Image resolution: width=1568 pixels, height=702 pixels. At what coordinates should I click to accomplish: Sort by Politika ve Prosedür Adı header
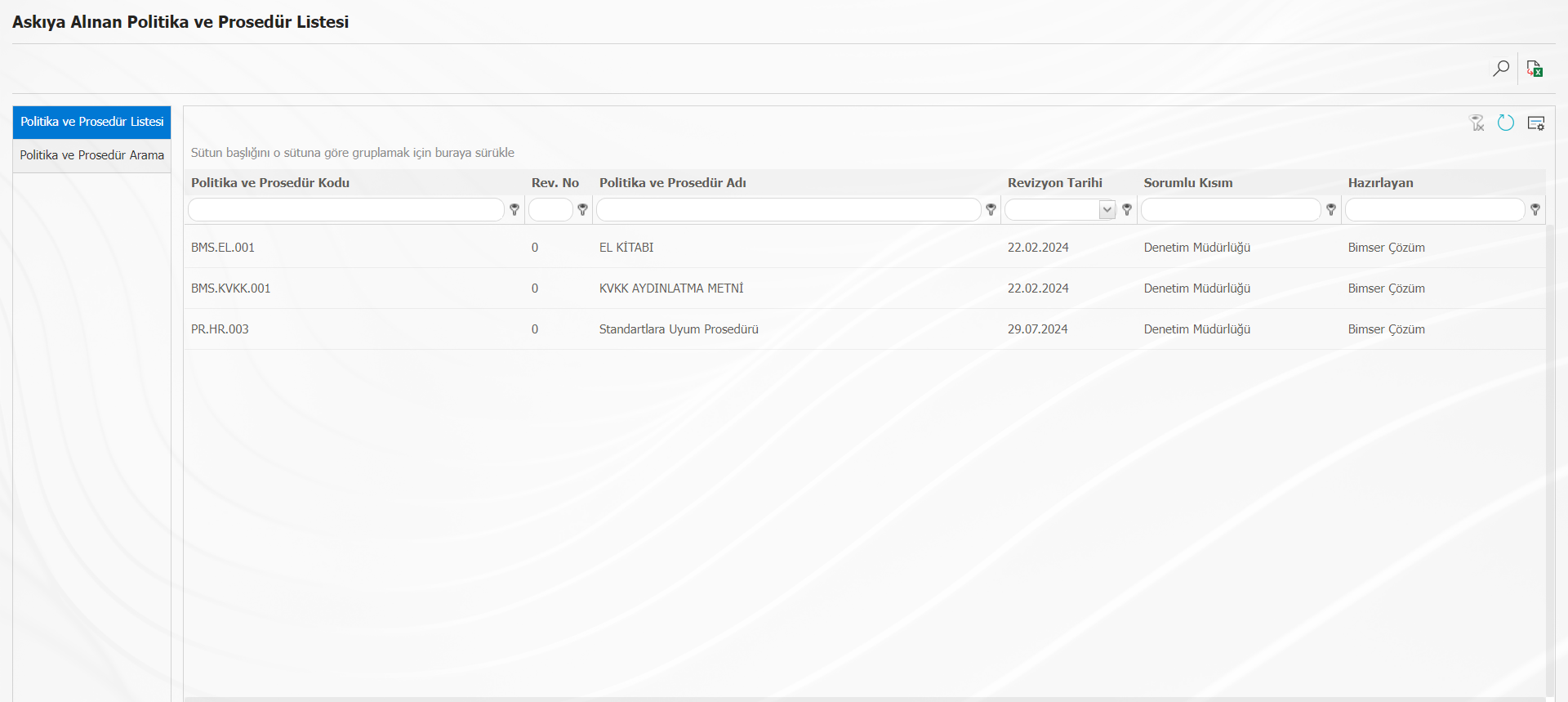pos(673,183)
